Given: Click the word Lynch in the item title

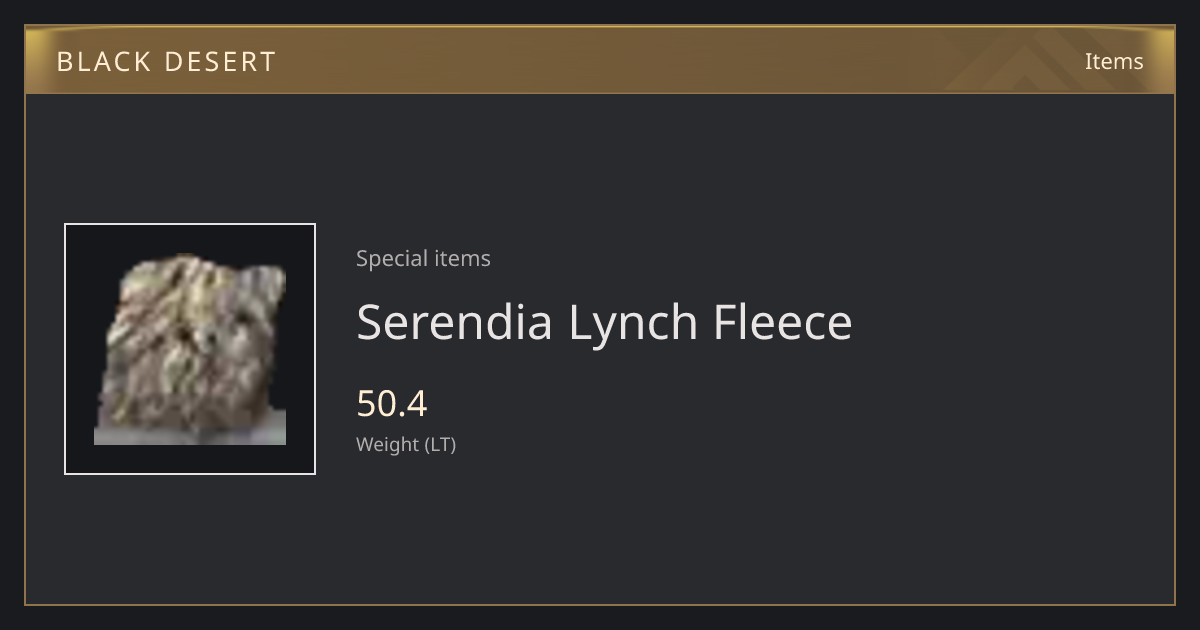Looking at the screenshot, I should (x=633, y=322).
